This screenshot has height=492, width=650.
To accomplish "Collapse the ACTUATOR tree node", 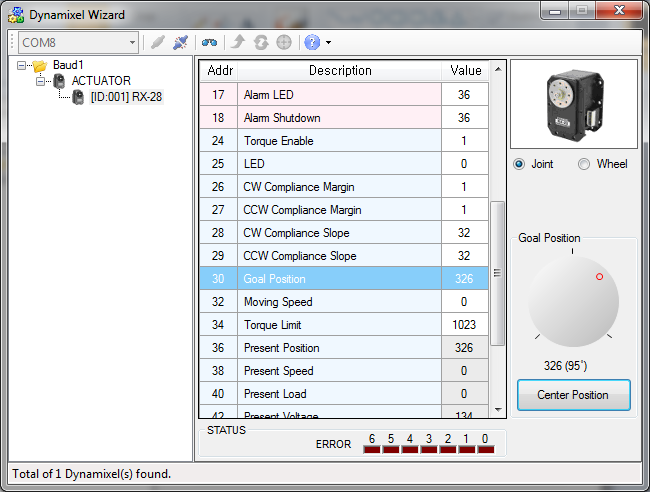I will (x=41, y=81).
